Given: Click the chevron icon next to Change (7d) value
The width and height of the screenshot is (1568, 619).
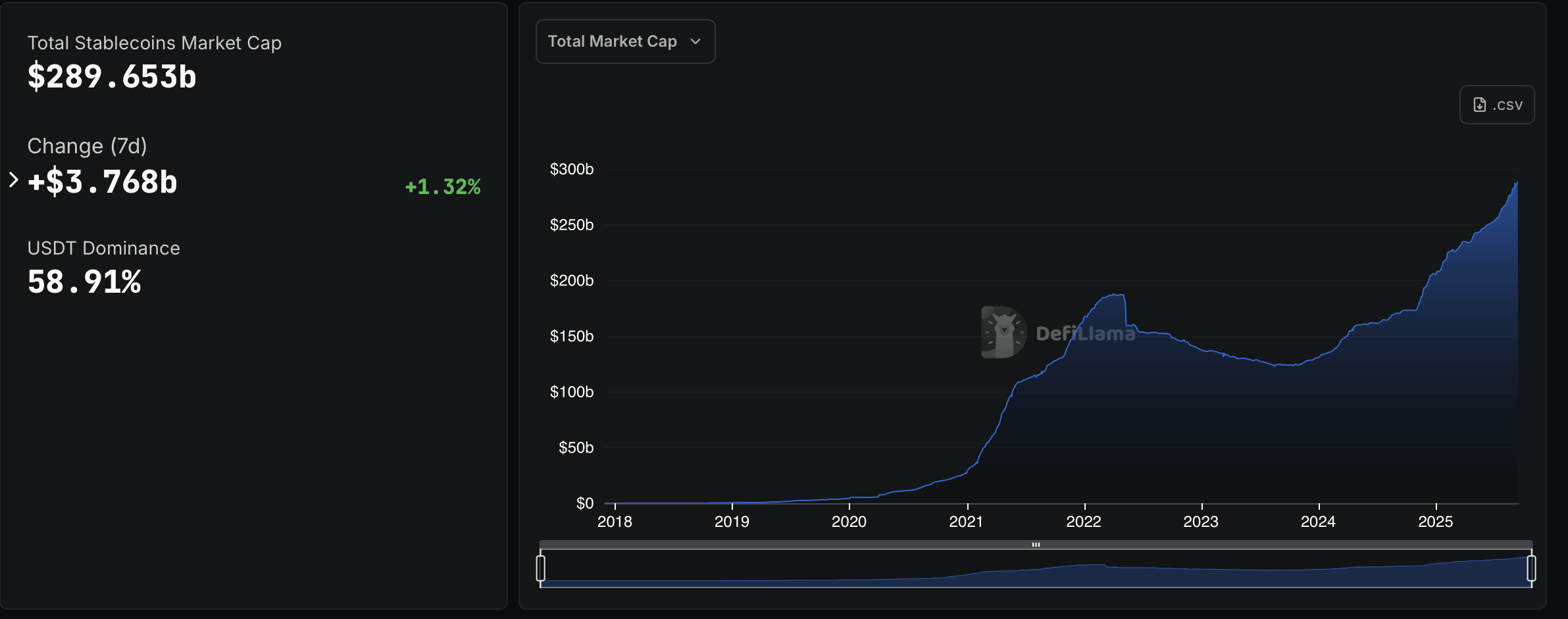Looking at the screenshot, I should click(x=13, y=179).
